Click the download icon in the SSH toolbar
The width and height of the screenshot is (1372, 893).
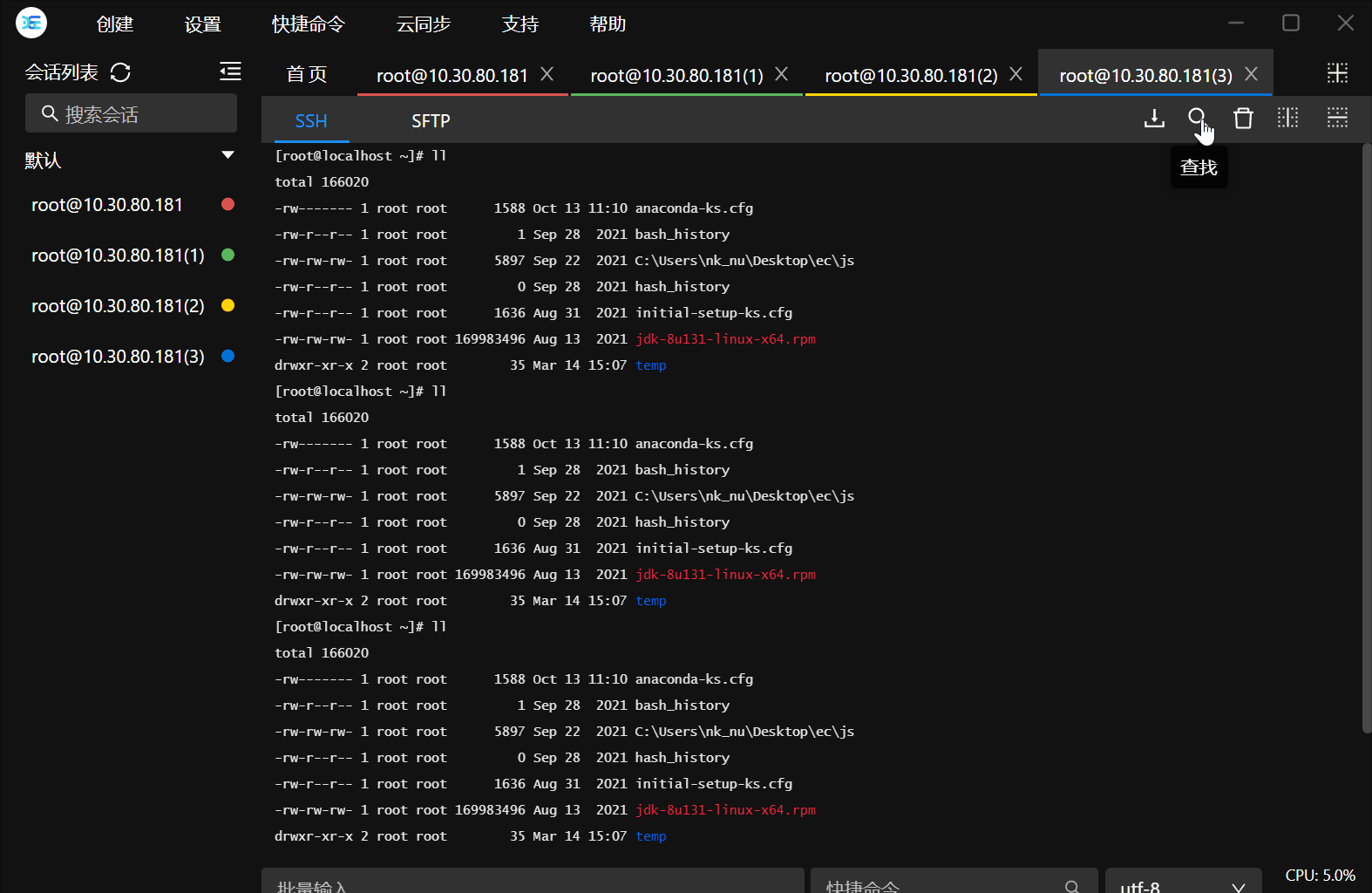[1154, 118]
